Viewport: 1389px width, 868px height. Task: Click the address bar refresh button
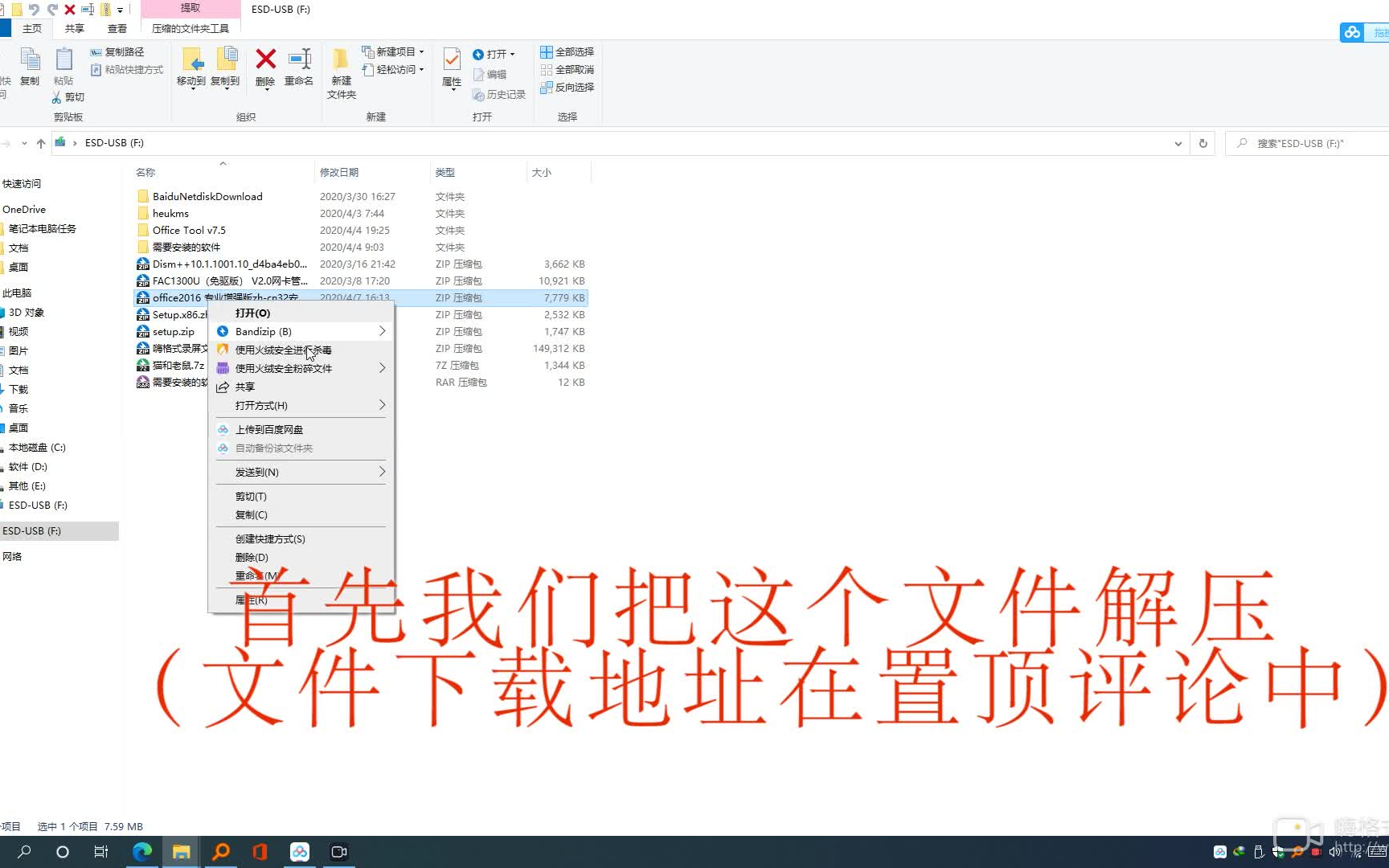1203,143
